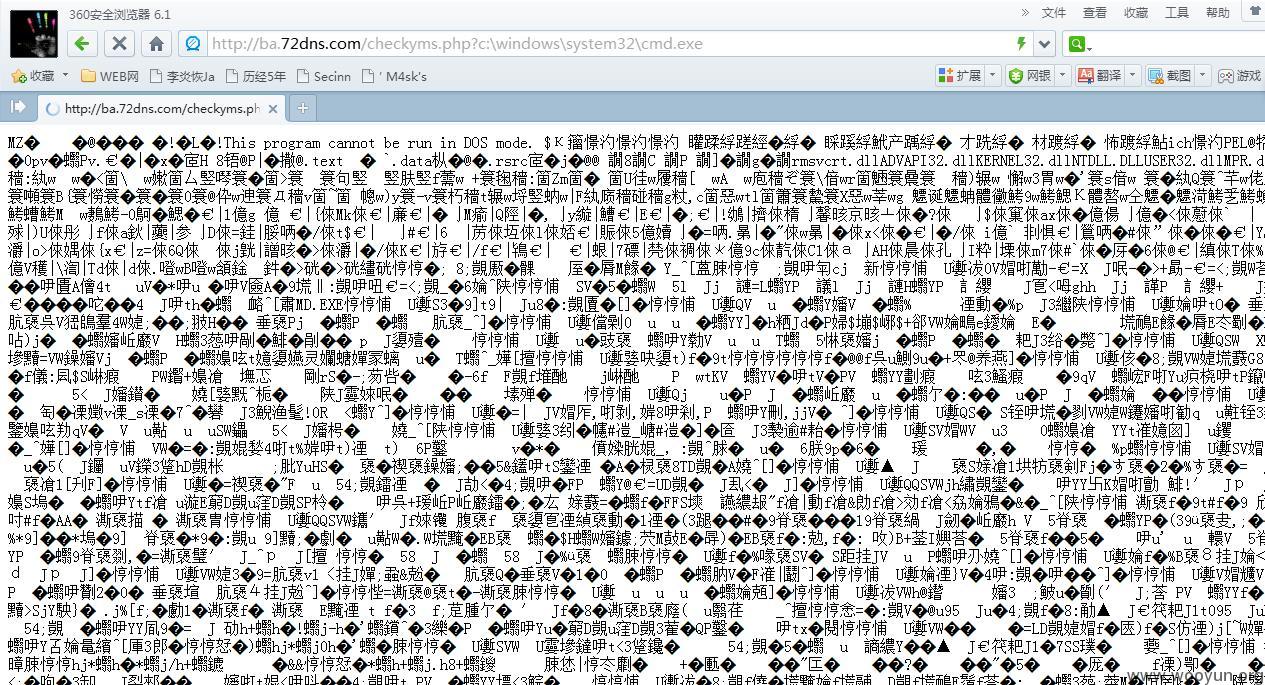Click the sidebar toggle arrow icon
This screenshot has width=1265, height=685.
point(17,107)
